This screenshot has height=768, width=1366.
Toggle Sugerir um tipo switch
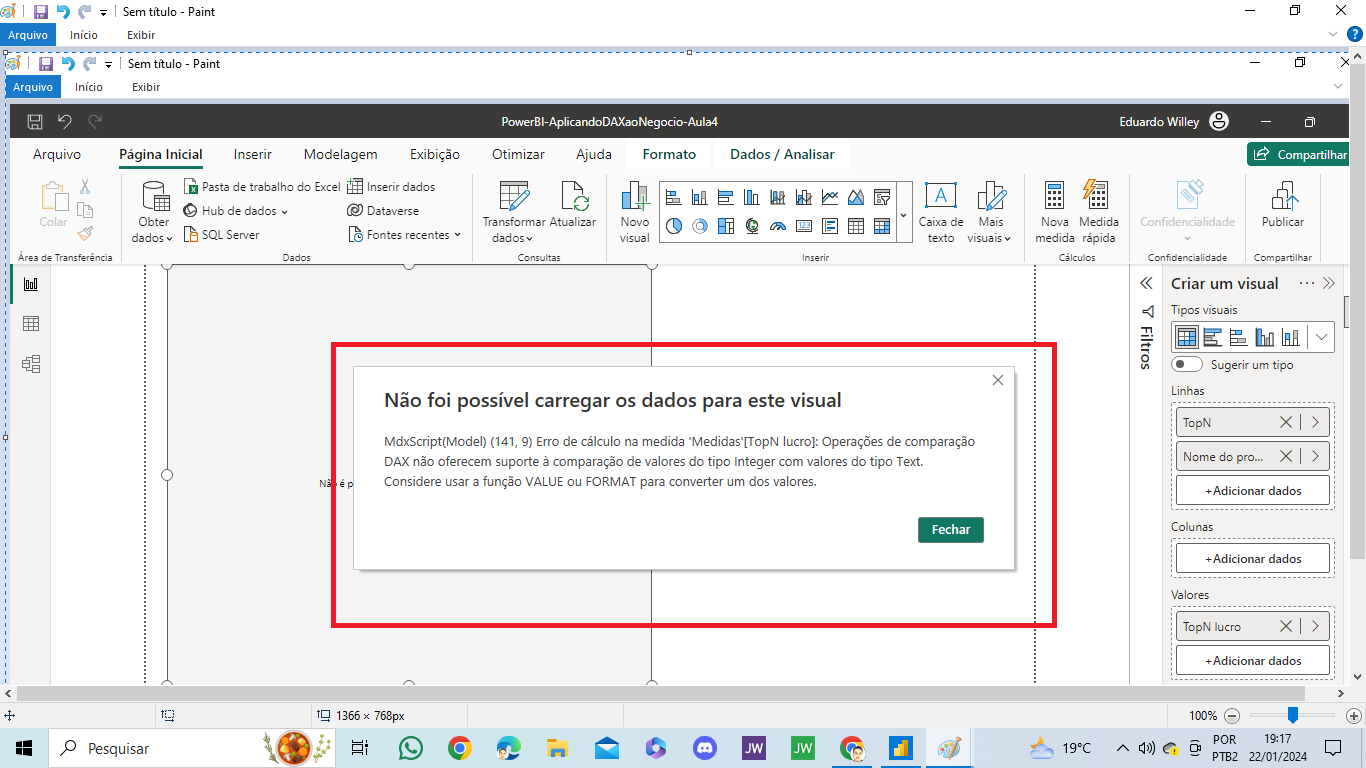point(1187,365)
